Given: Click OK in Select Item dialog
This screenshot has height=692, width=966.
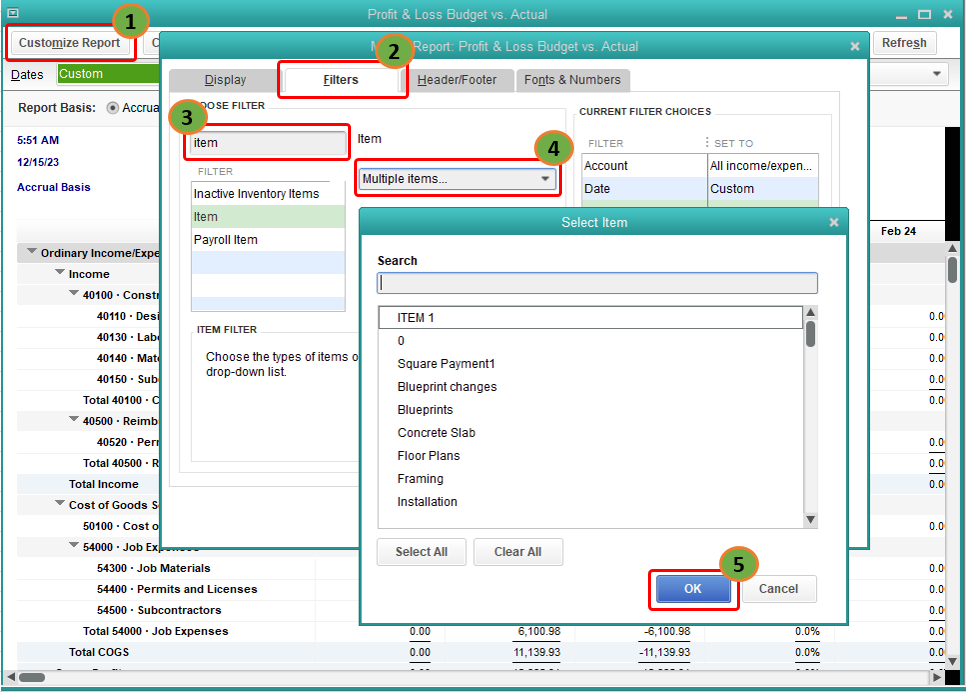Looking at the screenshot, I should 693,588.
